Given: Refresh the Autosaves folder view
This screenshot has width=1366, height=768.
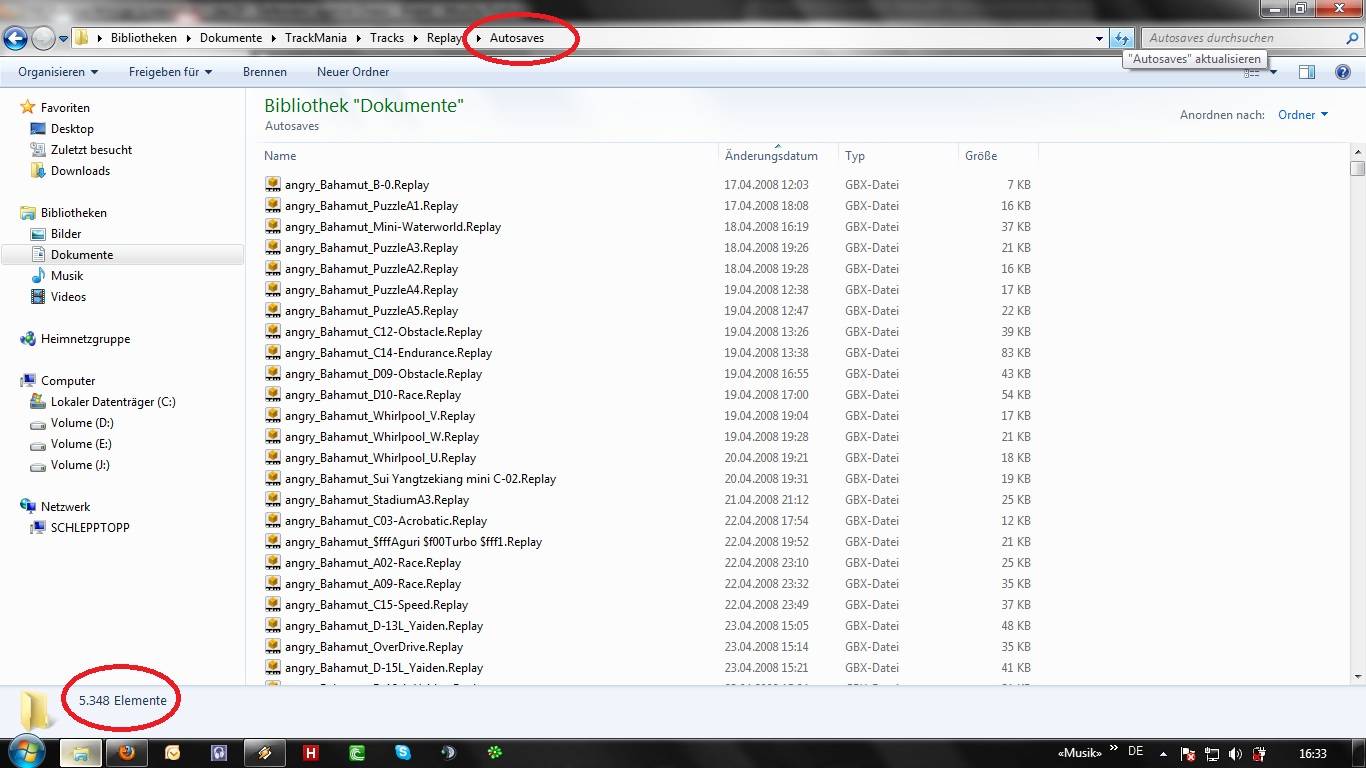Looking at the screenshot, I should (x=1122, y=38).
